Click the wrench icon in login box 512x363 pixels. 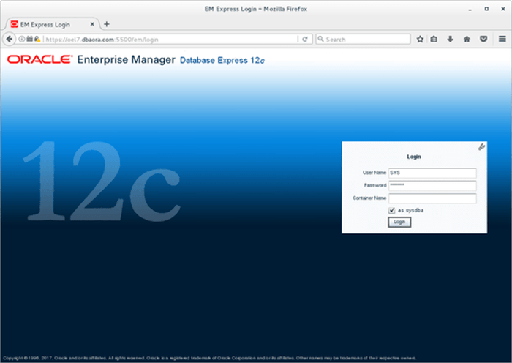481,147
